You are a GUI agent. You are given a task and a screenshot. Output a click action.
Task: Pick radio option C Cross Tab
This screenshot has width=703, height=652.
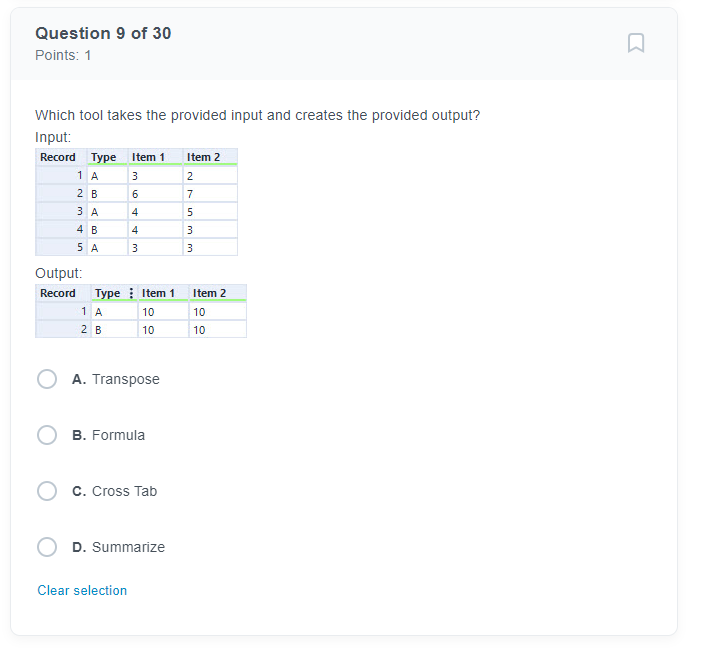(47, 491)
